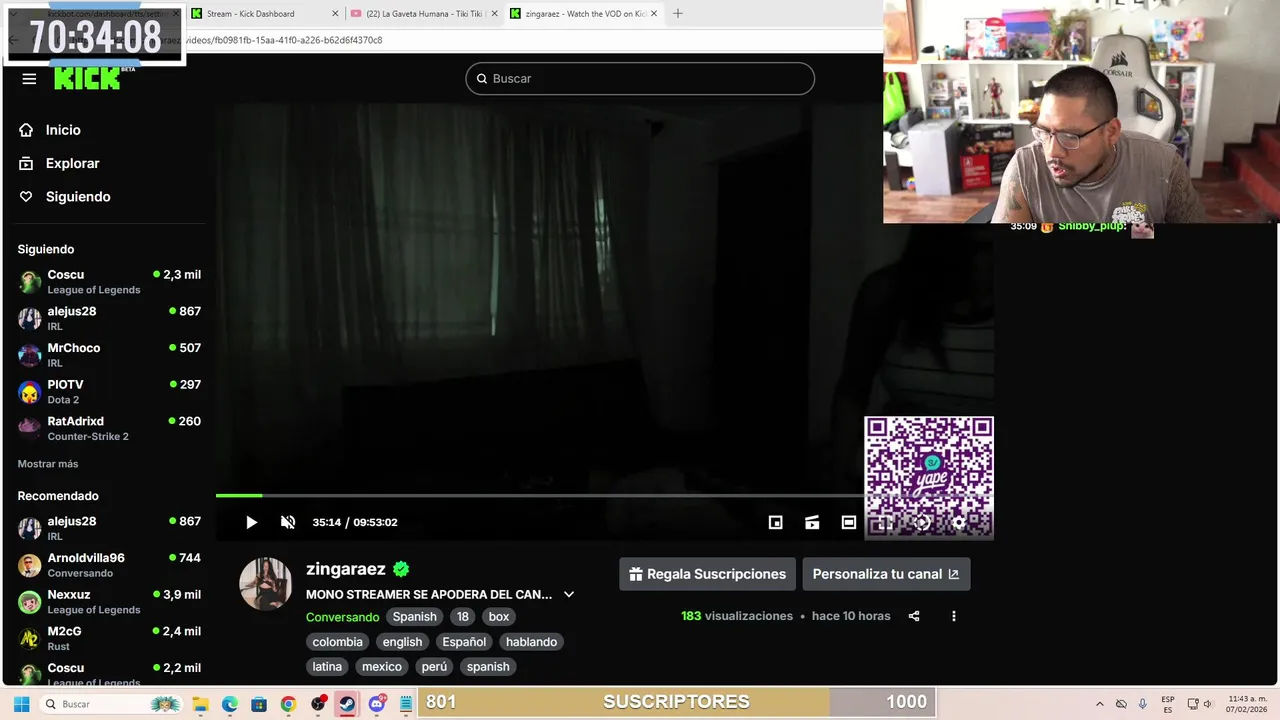This screenshot has width=1280, height=720.
Task: Expand list with Mostrar más
Action: click(48, 464)
